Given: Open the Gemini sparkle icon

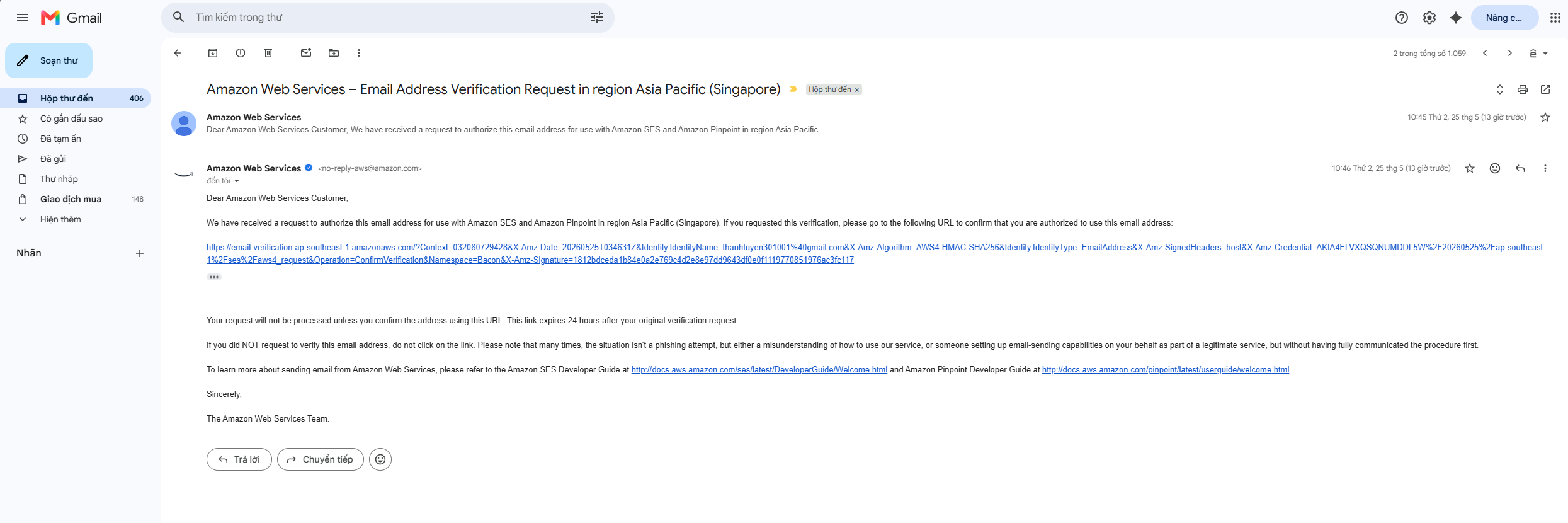Looking at the screenshot, I should click(1456, 18).
